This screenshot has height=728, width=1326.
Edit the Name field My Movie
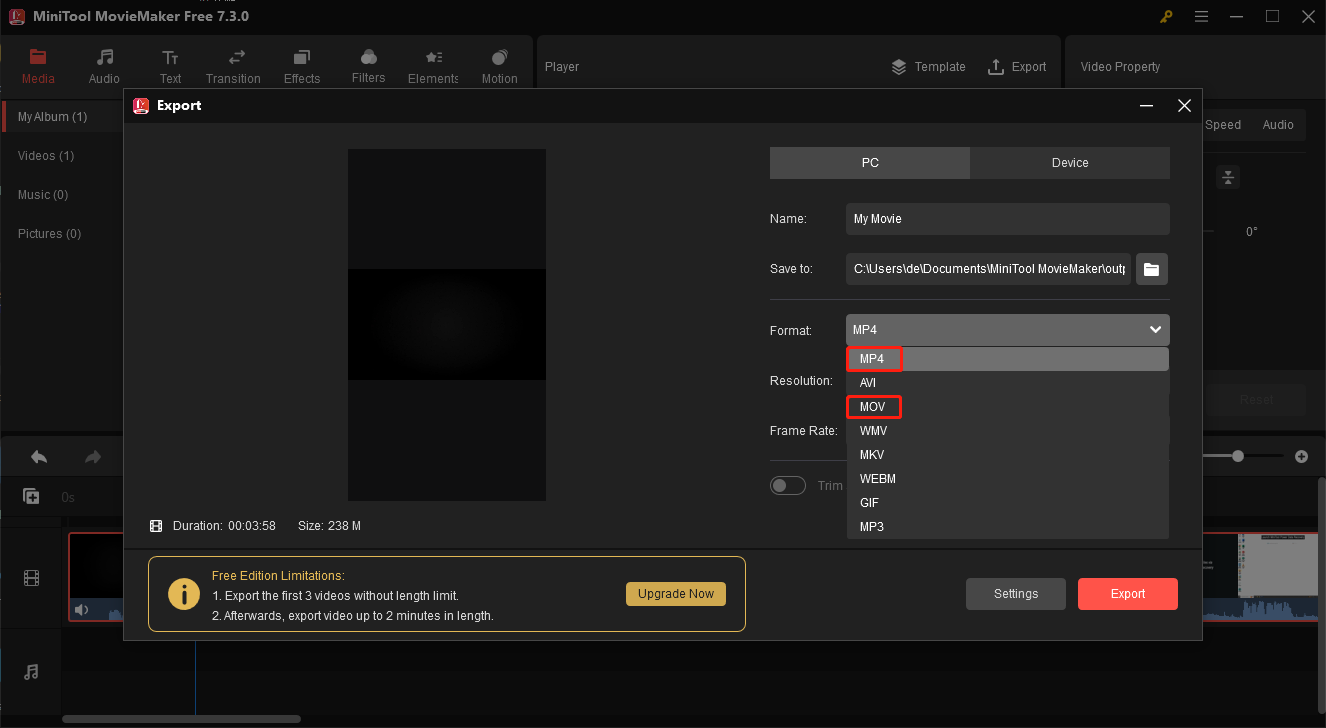tap(1007, 219)
